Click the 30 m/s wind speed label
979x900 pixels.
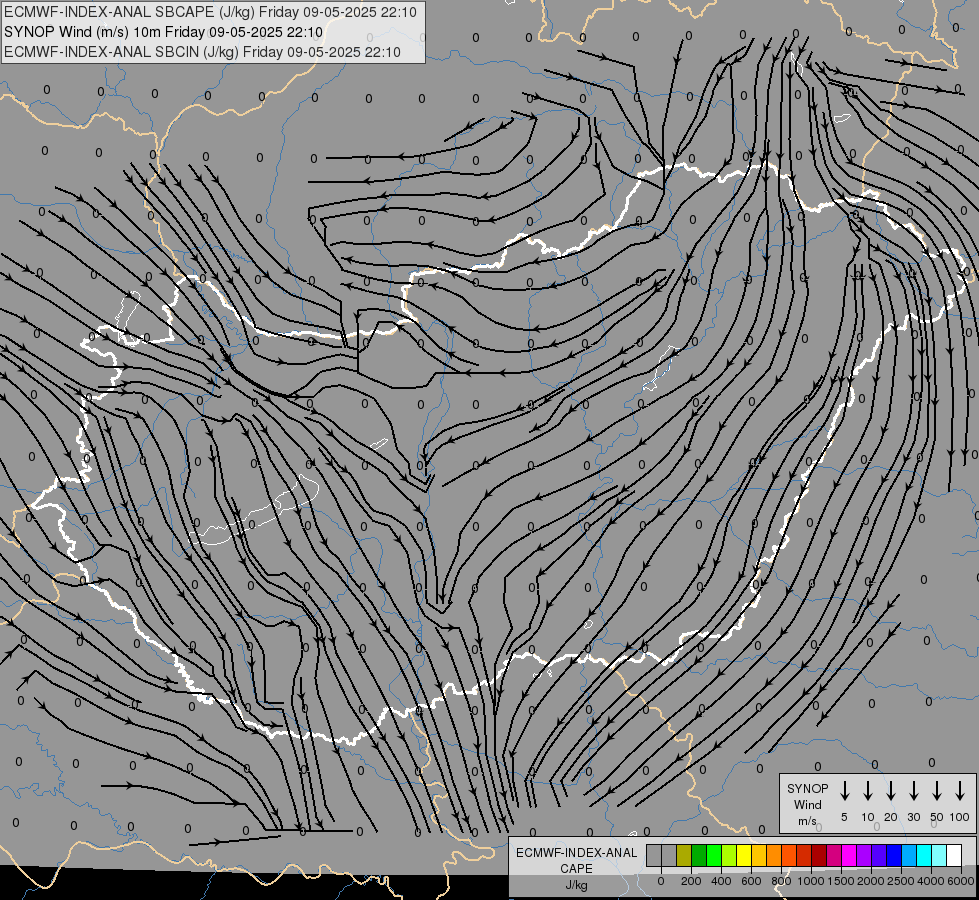click(913, 817)
